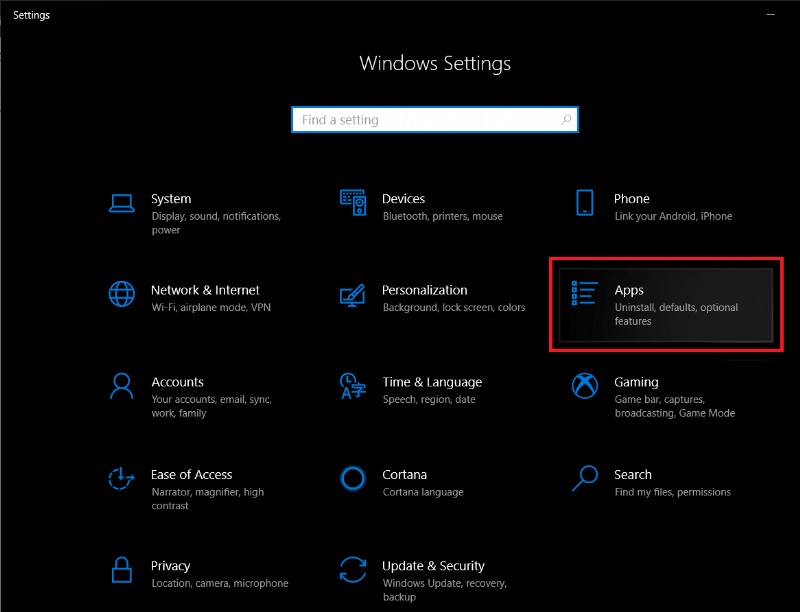Click the Personalization paintbrush icon
The width and height of the screenshot is (800, 612).
[x=352, y=294]
